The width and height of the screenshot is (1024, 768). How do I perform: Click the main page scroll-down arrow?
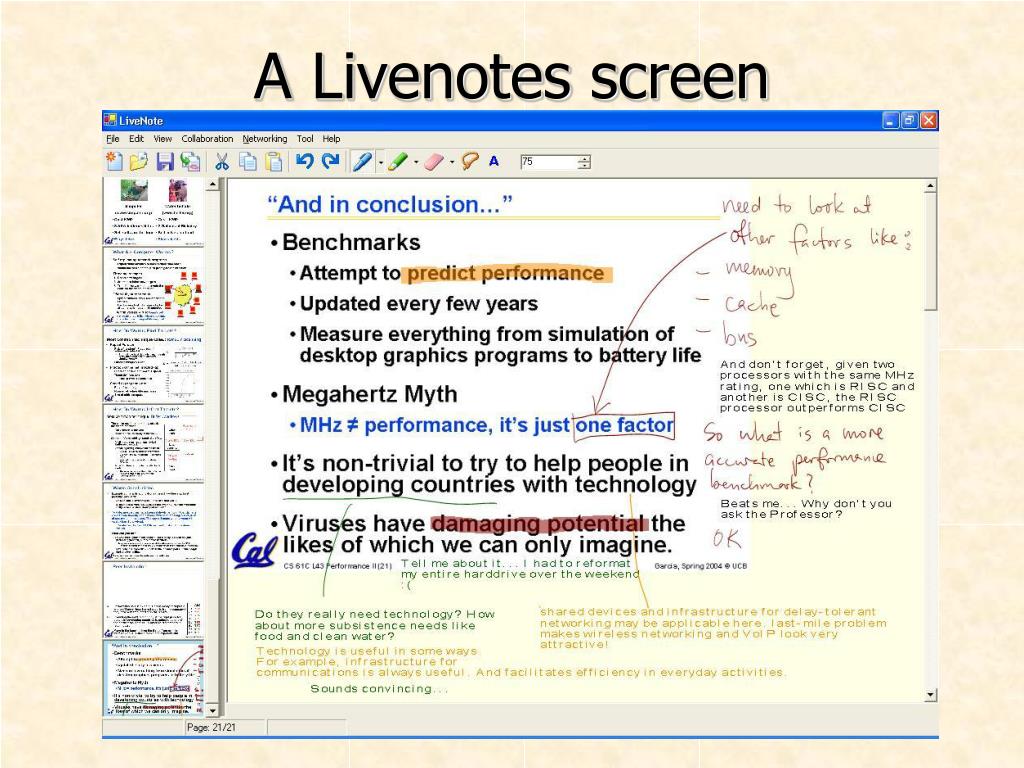tap(931, 696)
